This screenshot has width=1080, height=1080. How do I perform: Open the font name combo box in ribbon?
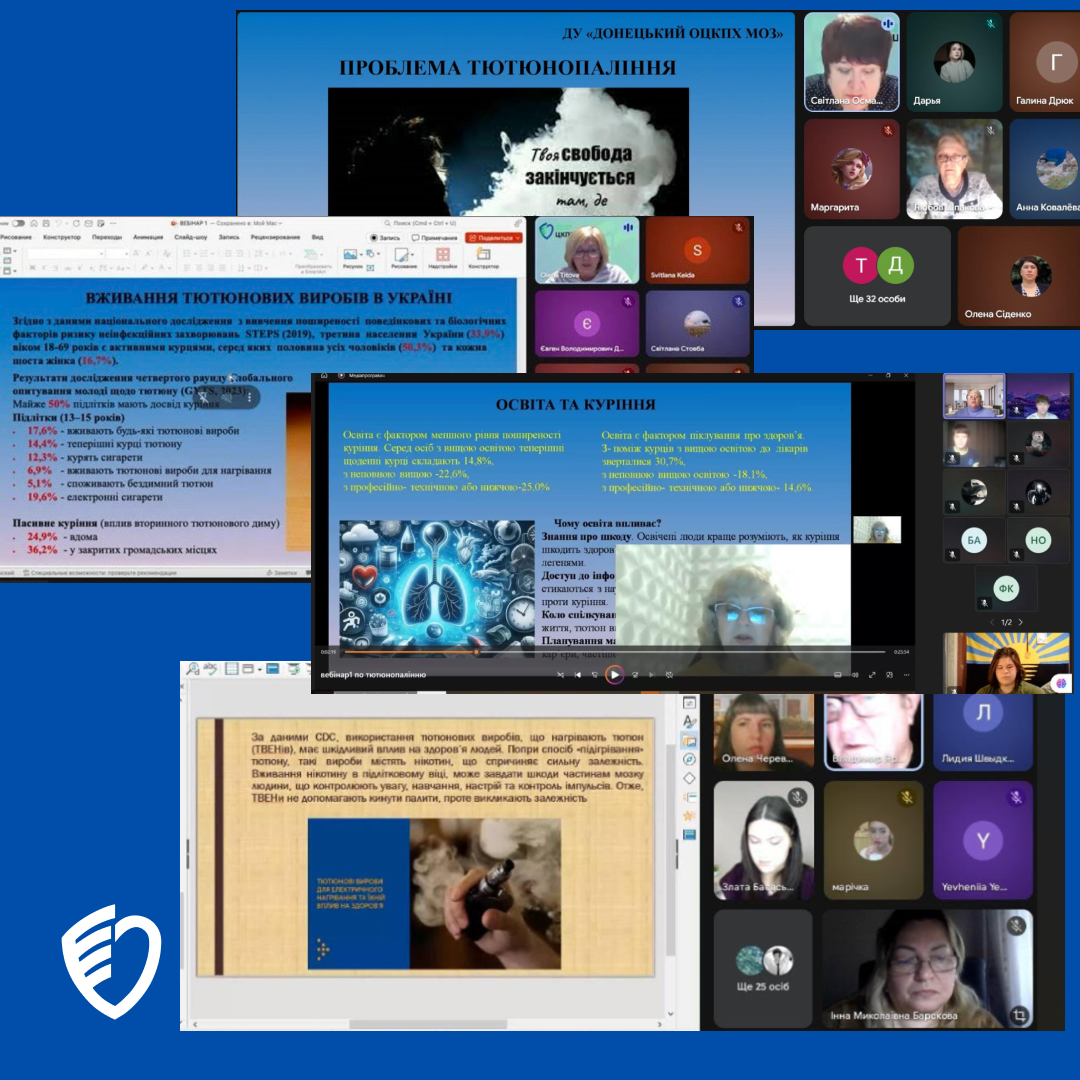tap(65, 254)
